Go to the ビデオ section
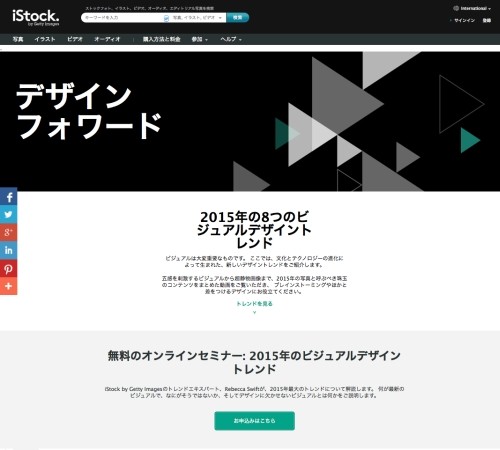The width and height of the screenshot is (500, 450). [75, 39]
